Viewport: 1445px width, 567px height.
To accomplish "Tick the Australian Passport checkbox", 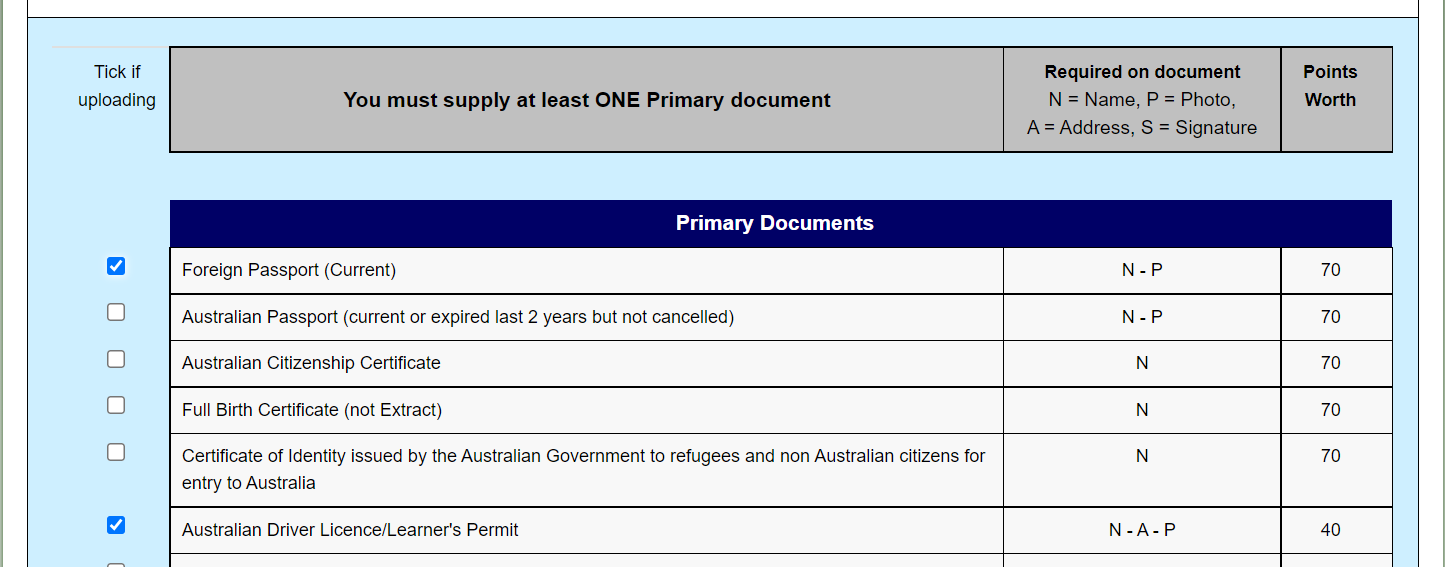I will pos(116,312).
